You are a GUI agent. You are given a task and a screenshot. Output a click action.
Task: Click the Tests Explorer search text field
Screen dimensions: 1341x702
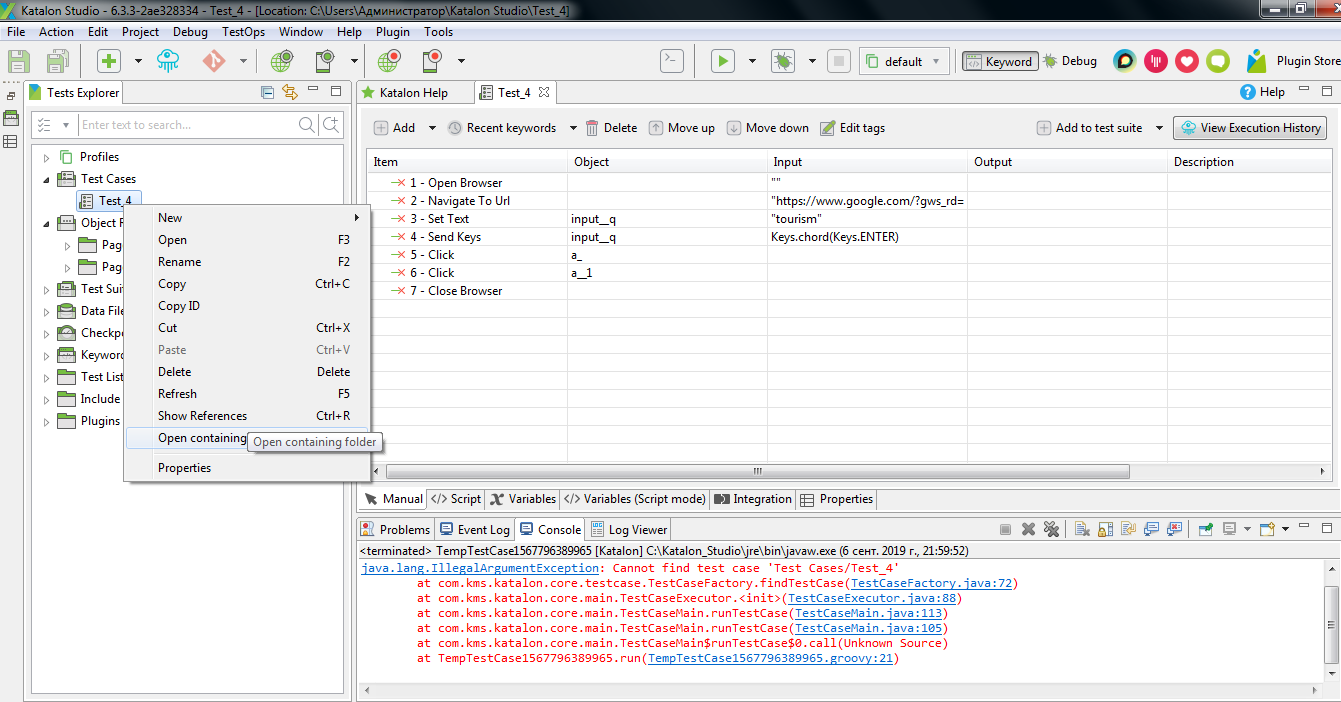tap(187, 125)
